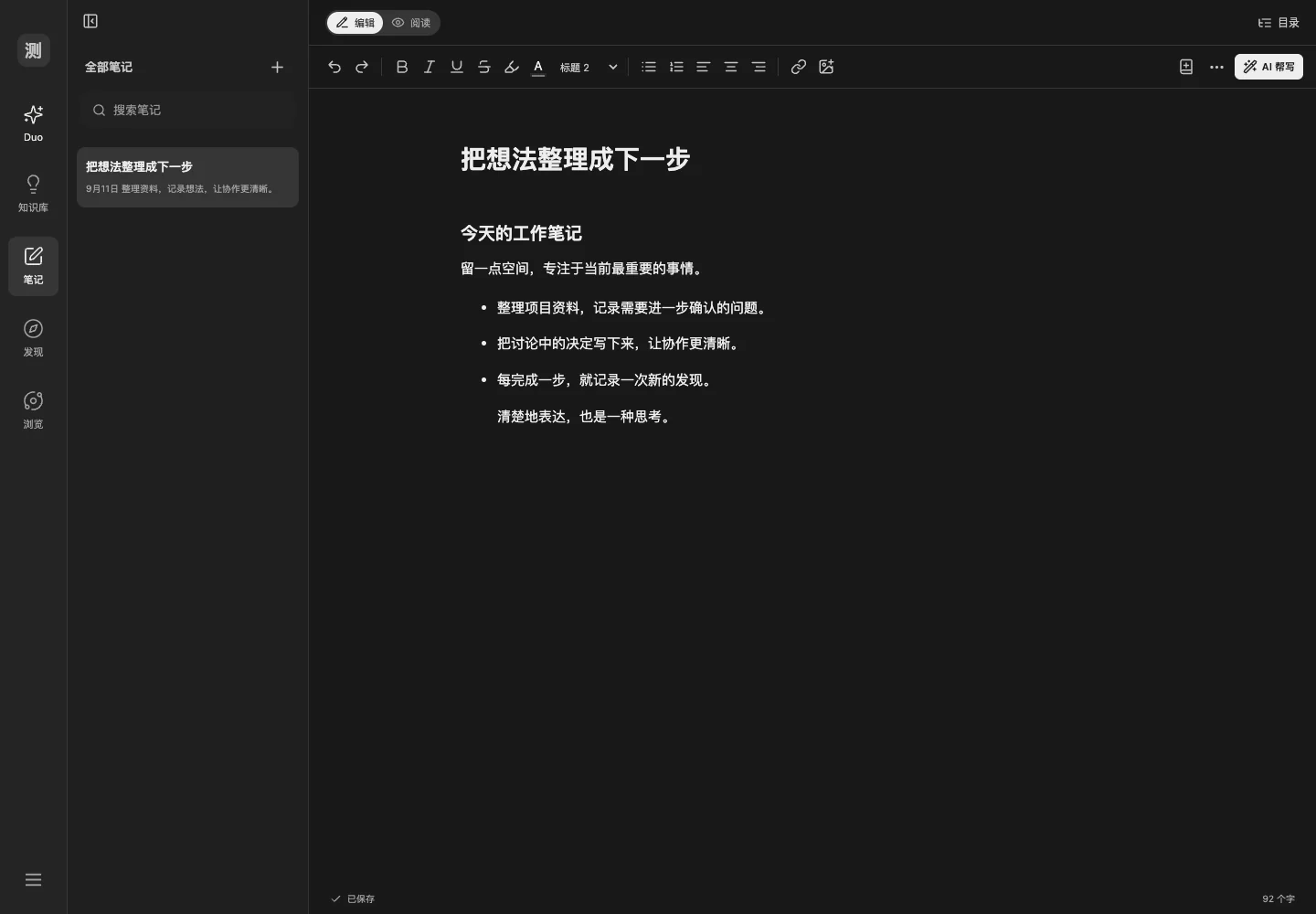Click the 已保存 status indicator

point(353,899)
